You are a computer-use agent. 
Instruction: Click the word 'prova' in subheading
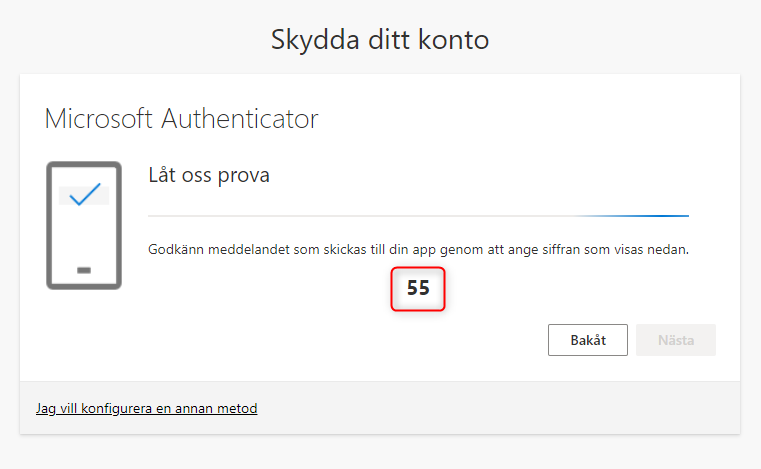point(247,176)
